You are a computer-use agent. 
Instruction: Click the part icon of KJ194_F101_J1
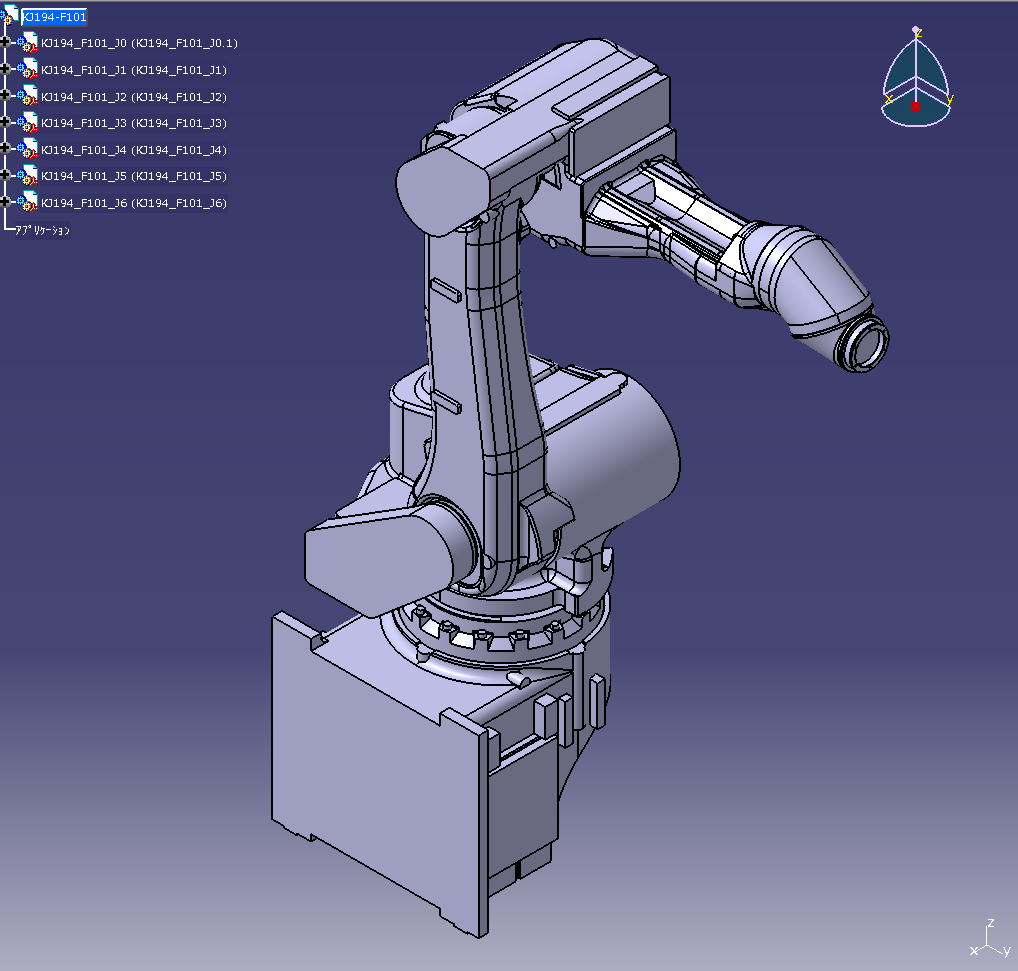pos(27,69)
